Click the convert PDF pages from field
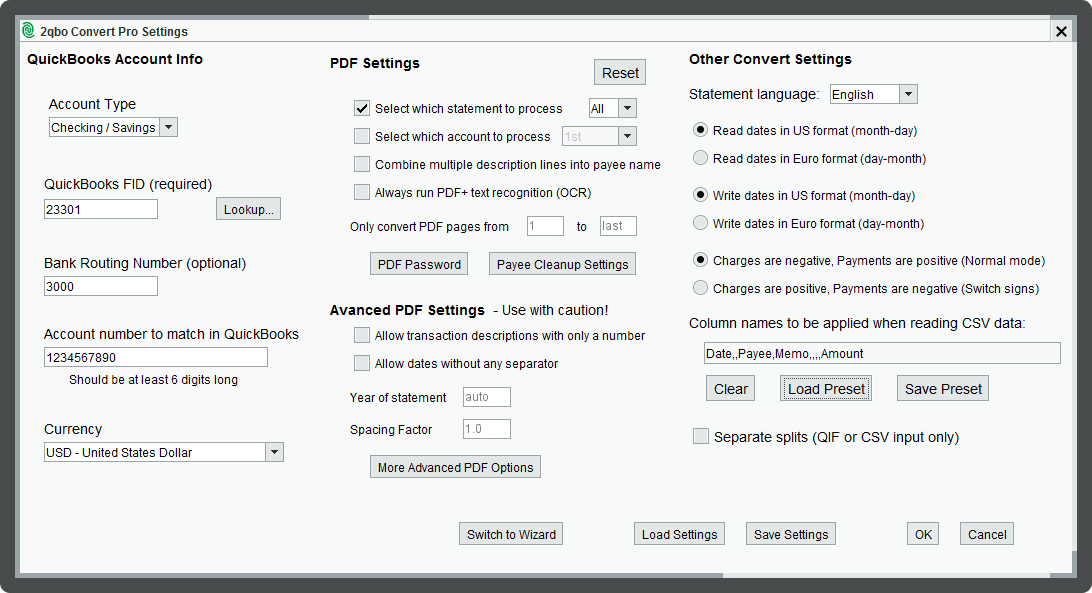1092x593 pixels. click(545, 226)
